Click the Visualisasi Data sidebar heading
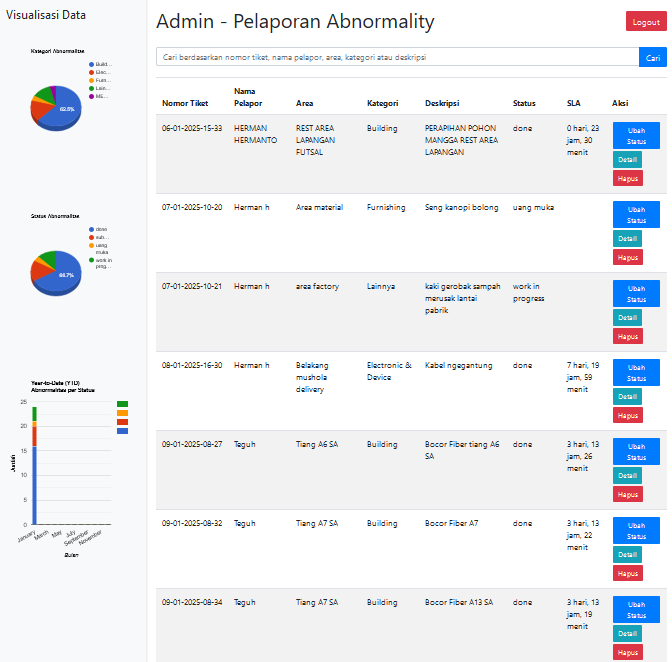Viewport: 672px width, 662px height. point(46,15)
